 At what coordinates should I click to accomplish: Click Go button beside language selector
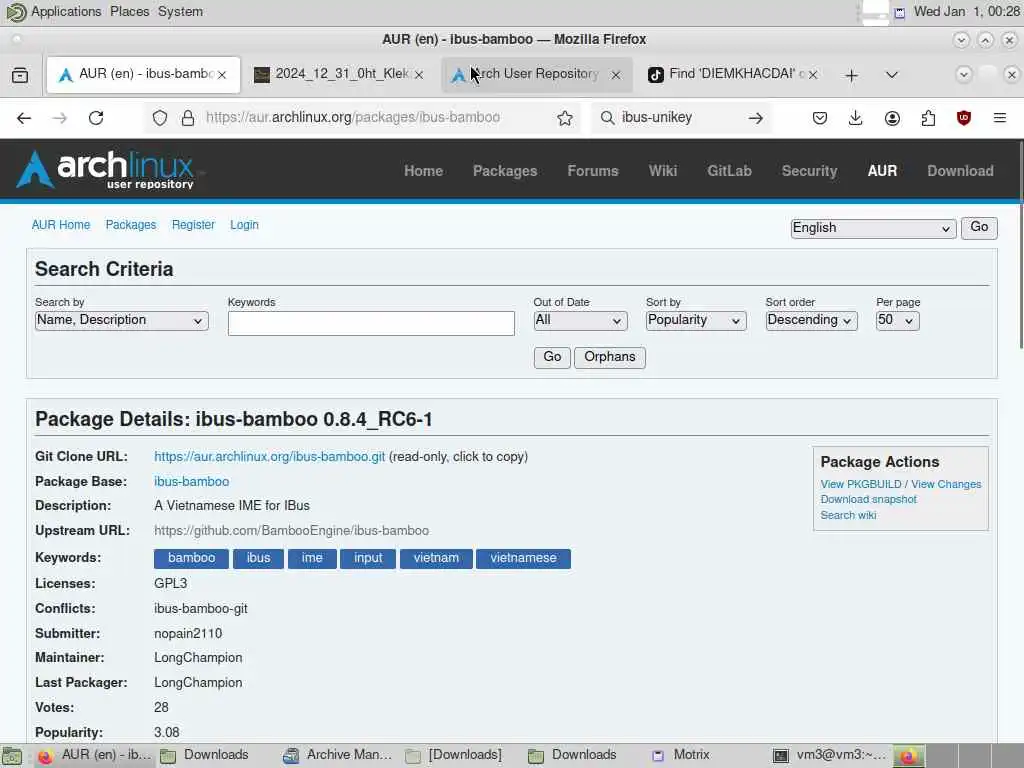pyautogui.click(x=979, y=228)
